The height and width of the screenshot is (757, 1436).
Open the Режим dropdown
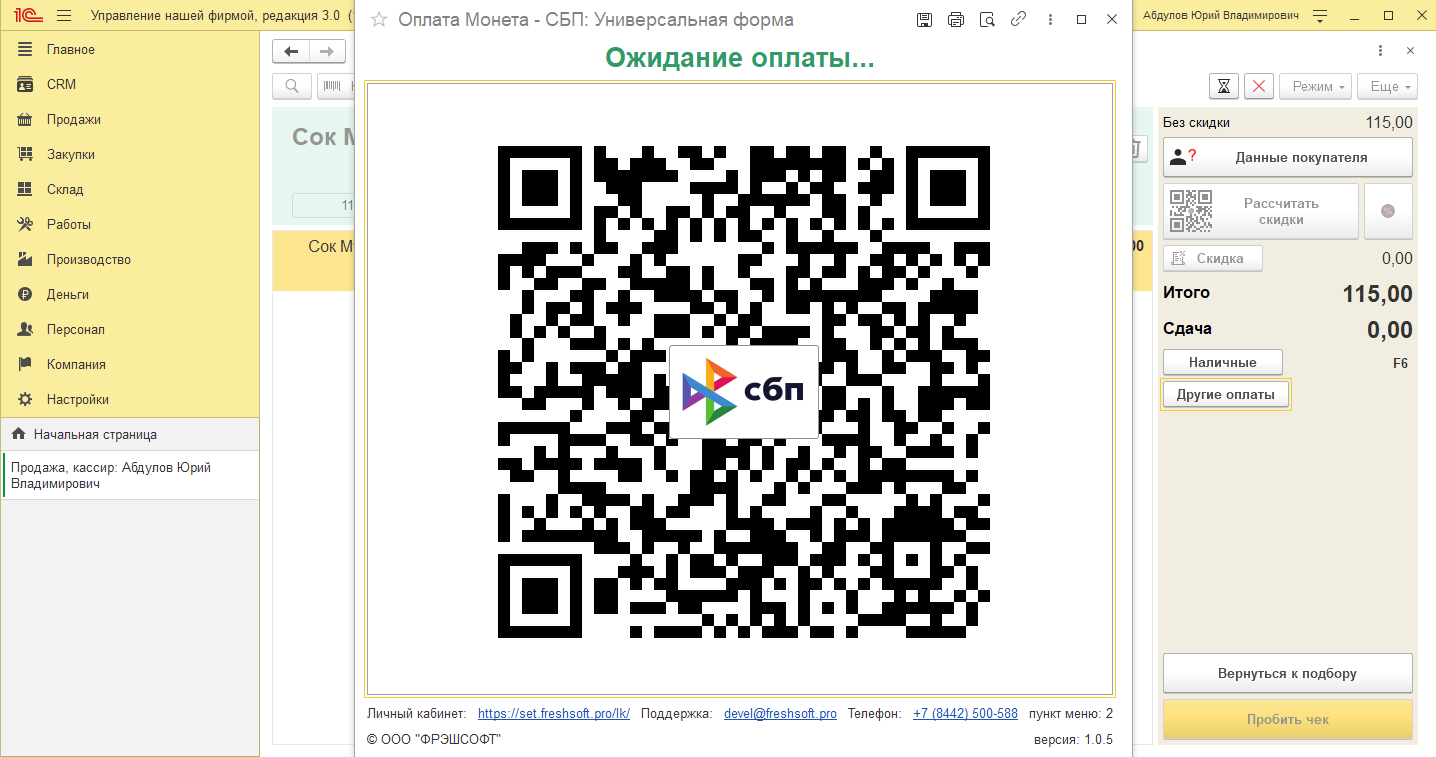tap(1315, 86)
